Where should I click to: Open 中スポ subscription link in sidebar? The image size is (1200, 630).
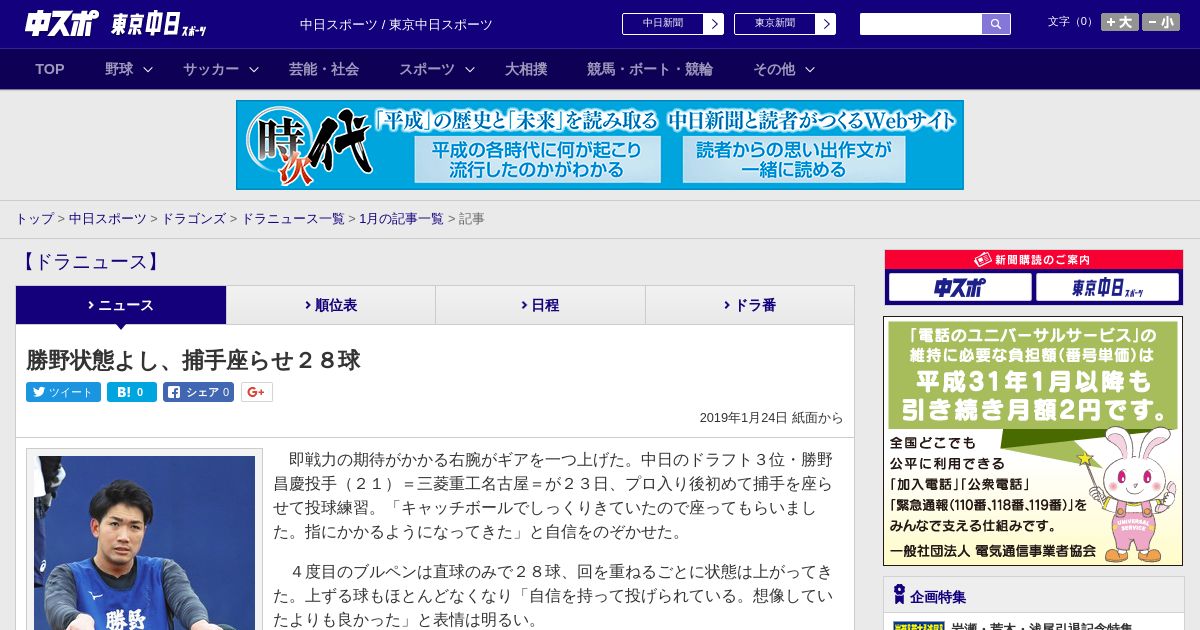pyautogui.click(x=960, y=288)
